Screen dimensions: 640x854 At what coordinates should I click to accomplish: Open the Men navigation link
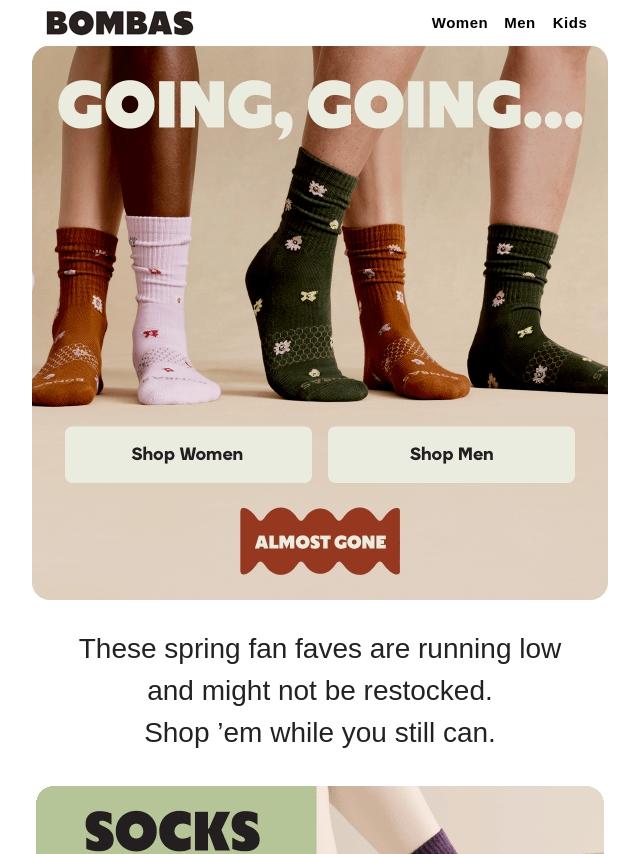click(x=520, y=23)
